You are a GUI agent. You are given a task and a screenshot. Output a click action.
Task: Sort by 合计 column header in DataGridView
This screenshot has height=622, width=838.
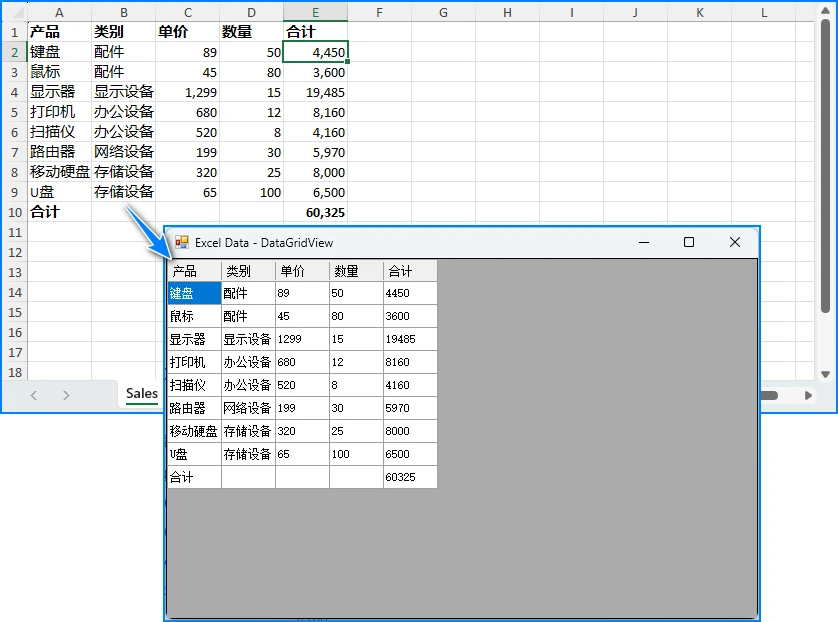tap(410, 271)
